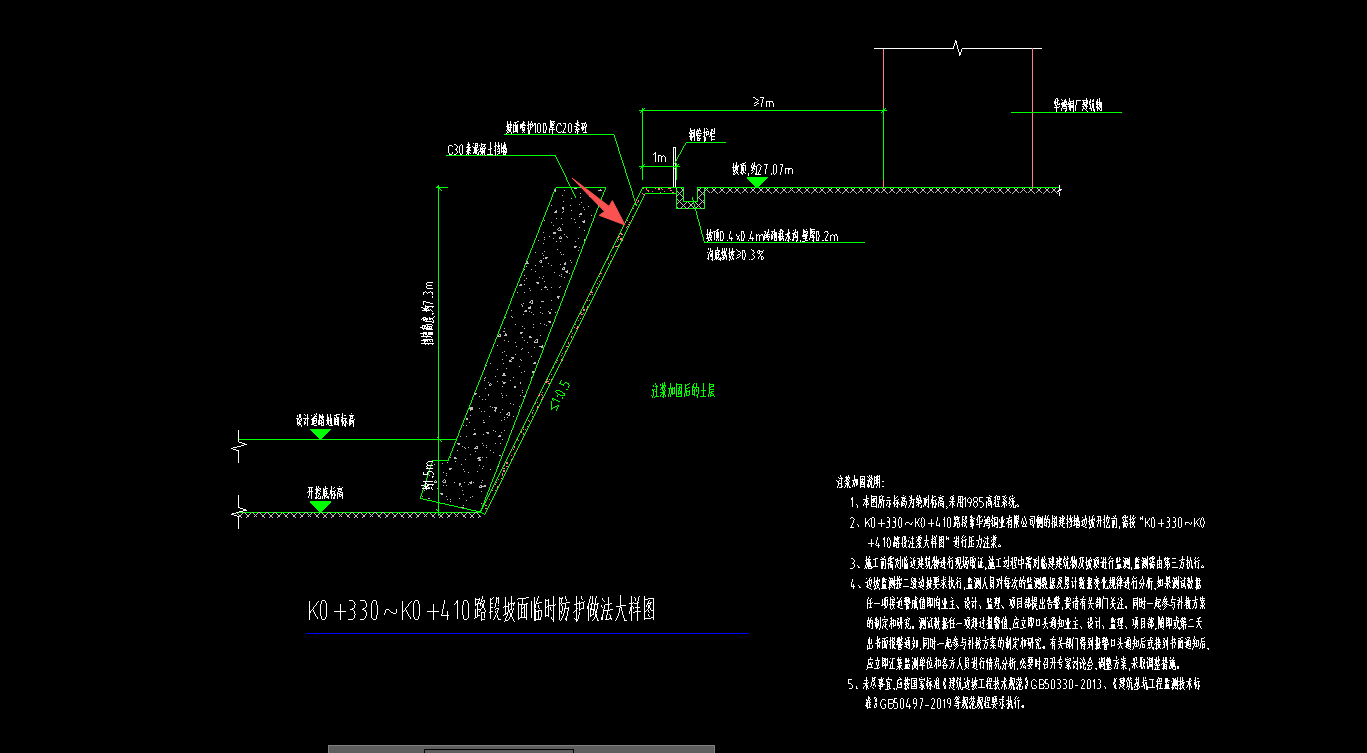Click the ≥7m dimension text
1367x753 pixels.
point(761,100)
